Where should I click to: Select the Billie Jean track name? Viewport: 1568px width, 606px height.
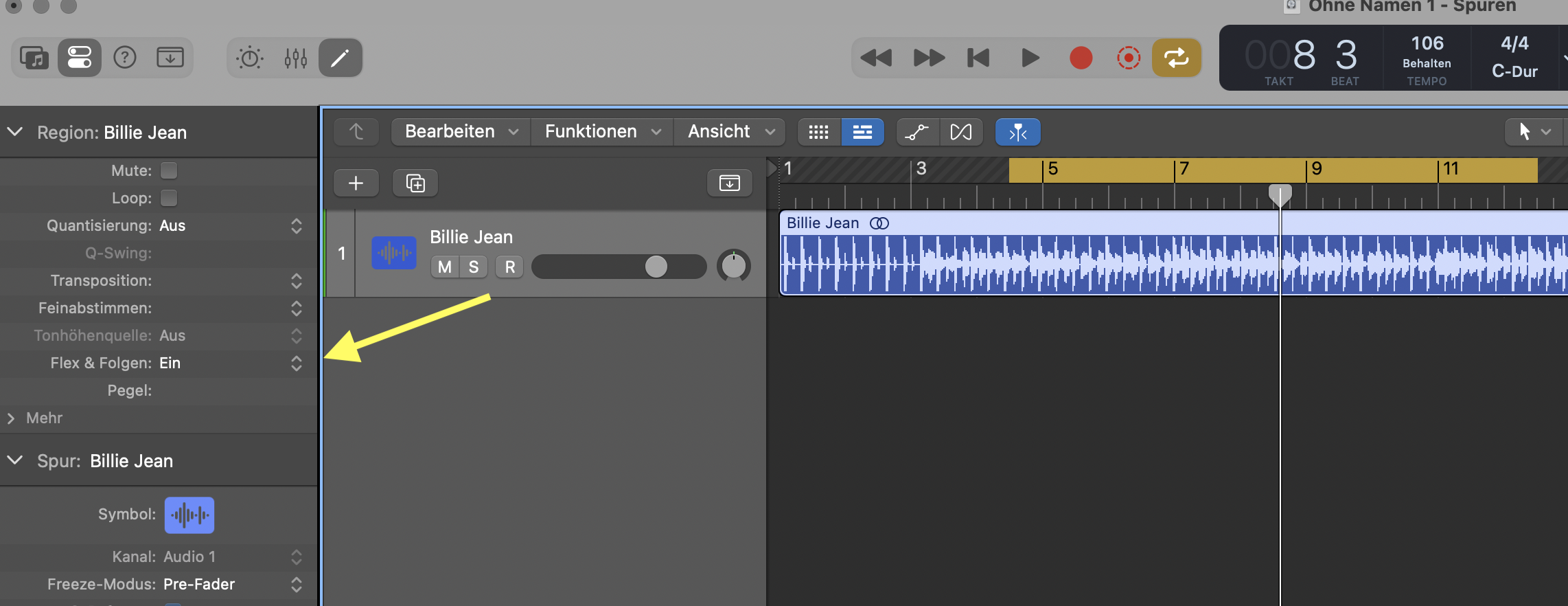point(471,237)
